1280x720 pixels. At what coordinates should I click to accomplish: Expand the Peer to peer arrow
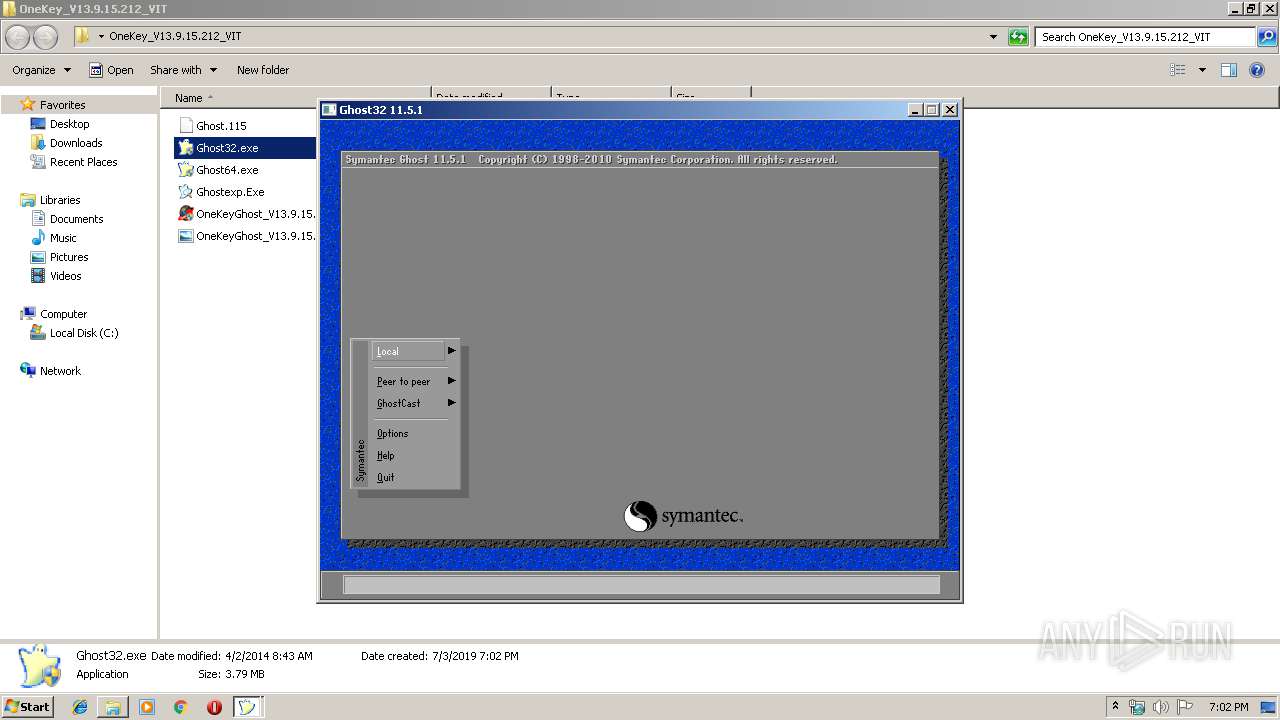[x=452, y=381]
